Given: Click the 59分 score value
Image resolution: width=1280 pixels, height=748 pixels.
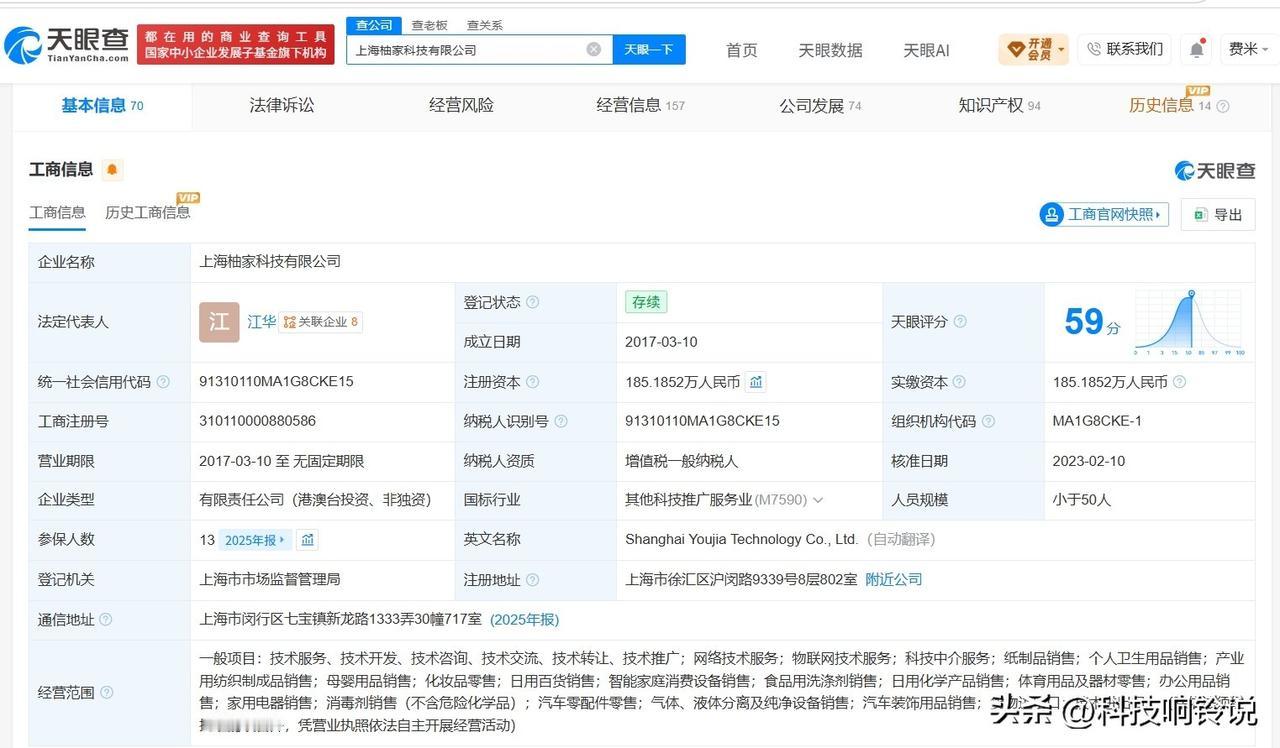Looking at the screenshot, I should point(1092,322).
